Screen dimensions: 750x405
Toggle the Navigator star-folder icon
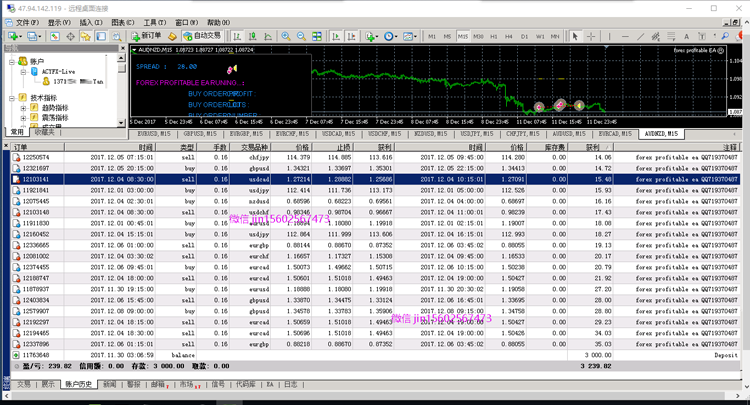click(x=86, y=36)
